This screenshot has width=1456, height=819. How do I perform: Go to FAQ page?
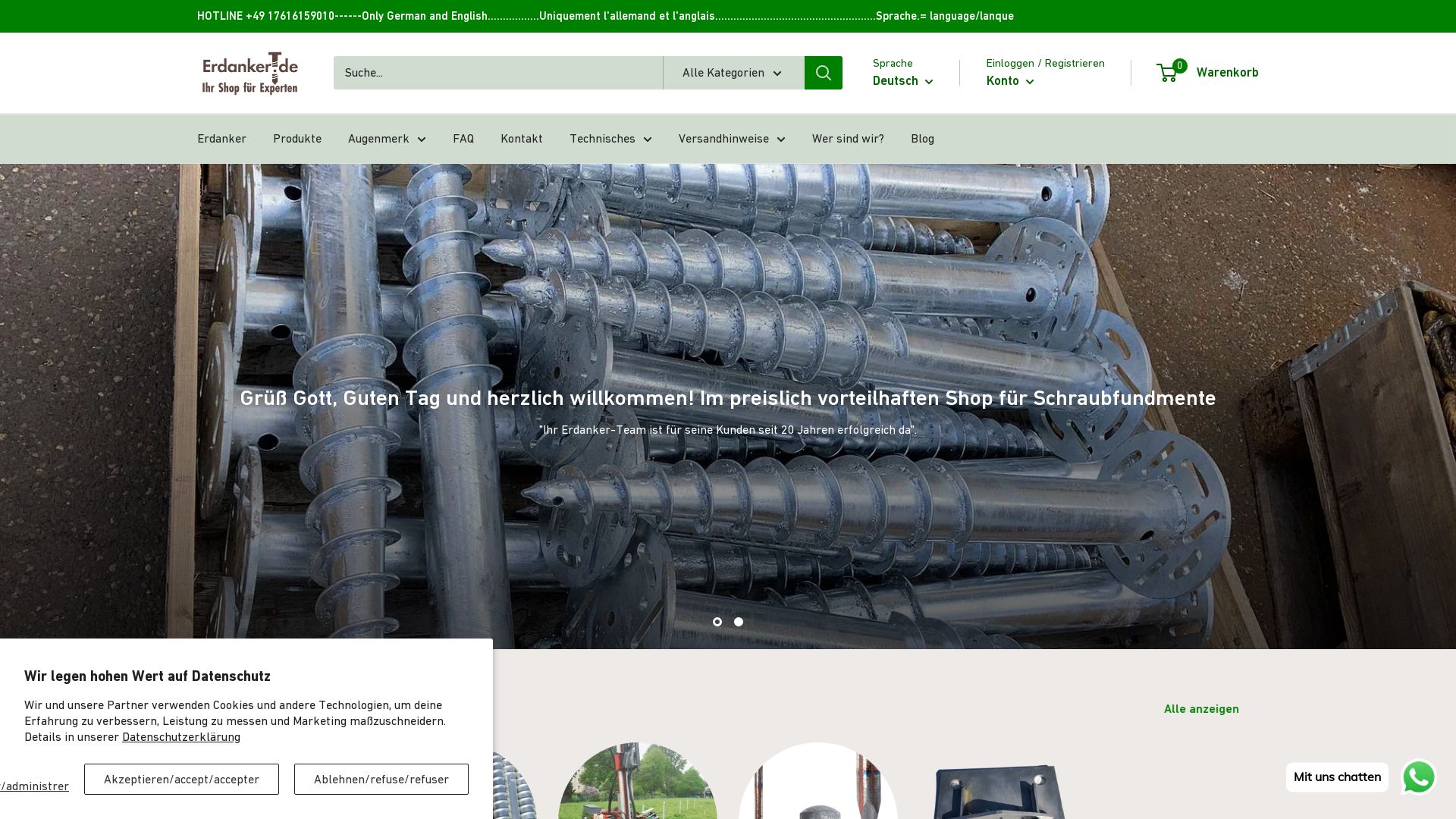463,139
